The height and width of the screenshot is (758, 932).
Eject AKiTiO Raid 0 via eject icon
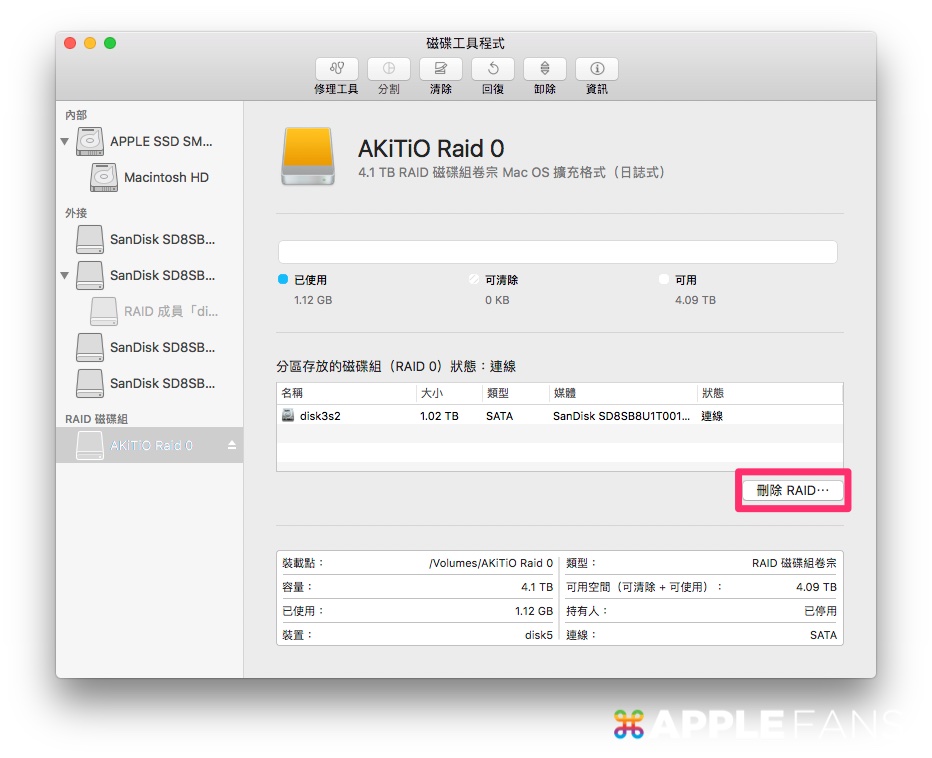(x=232, y=445)
